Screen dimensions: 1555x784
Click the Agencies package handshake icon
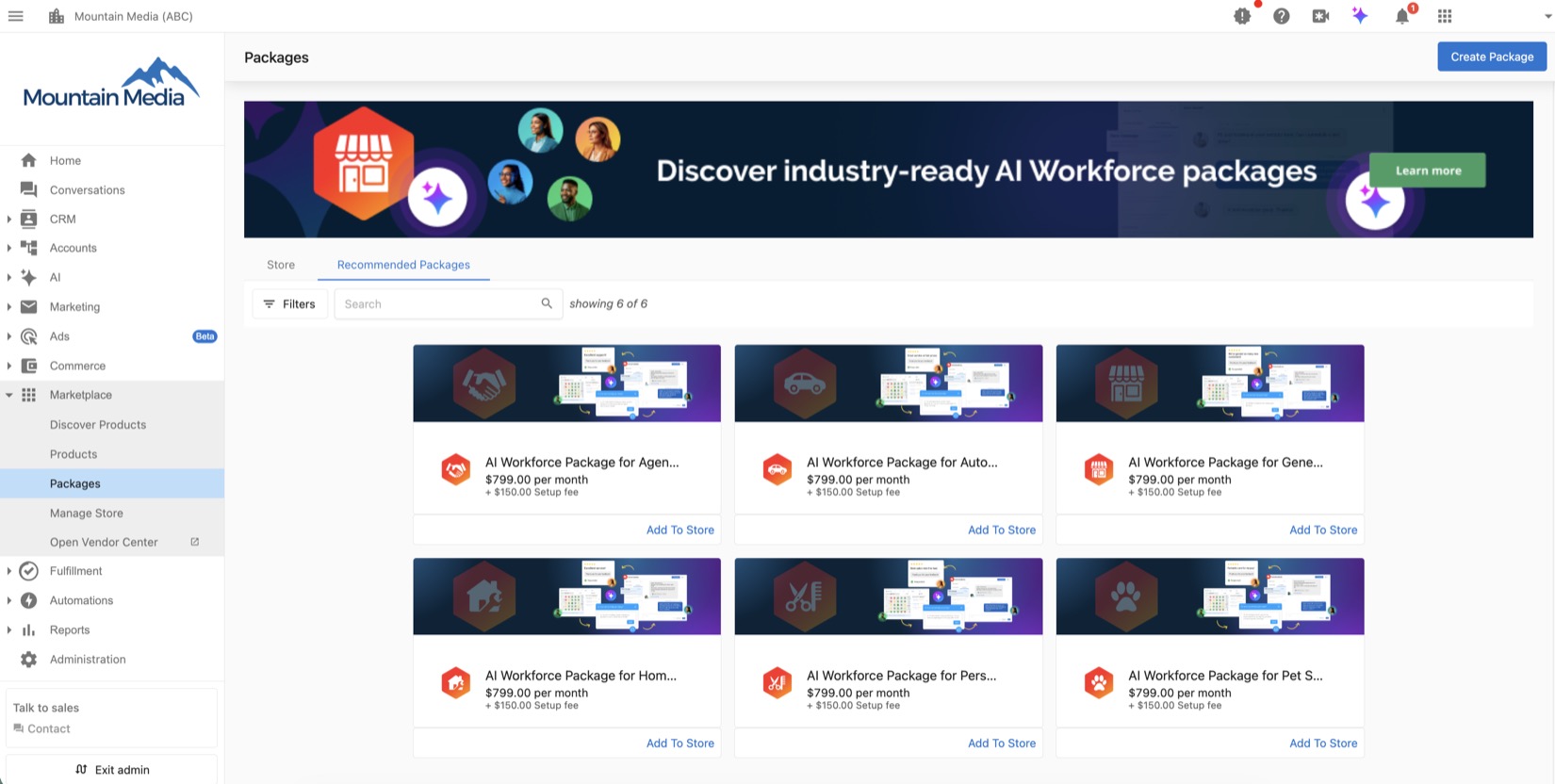tap(456, 469)
